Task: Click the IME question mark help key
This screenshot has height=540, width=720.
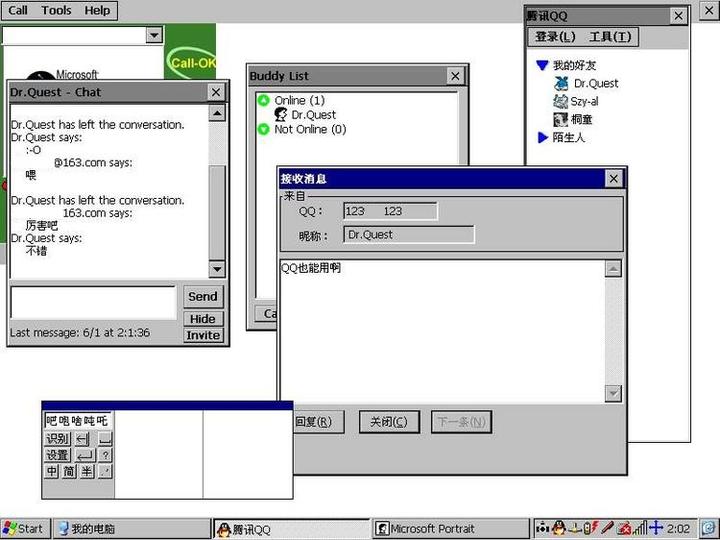Action: coord(105,455)
